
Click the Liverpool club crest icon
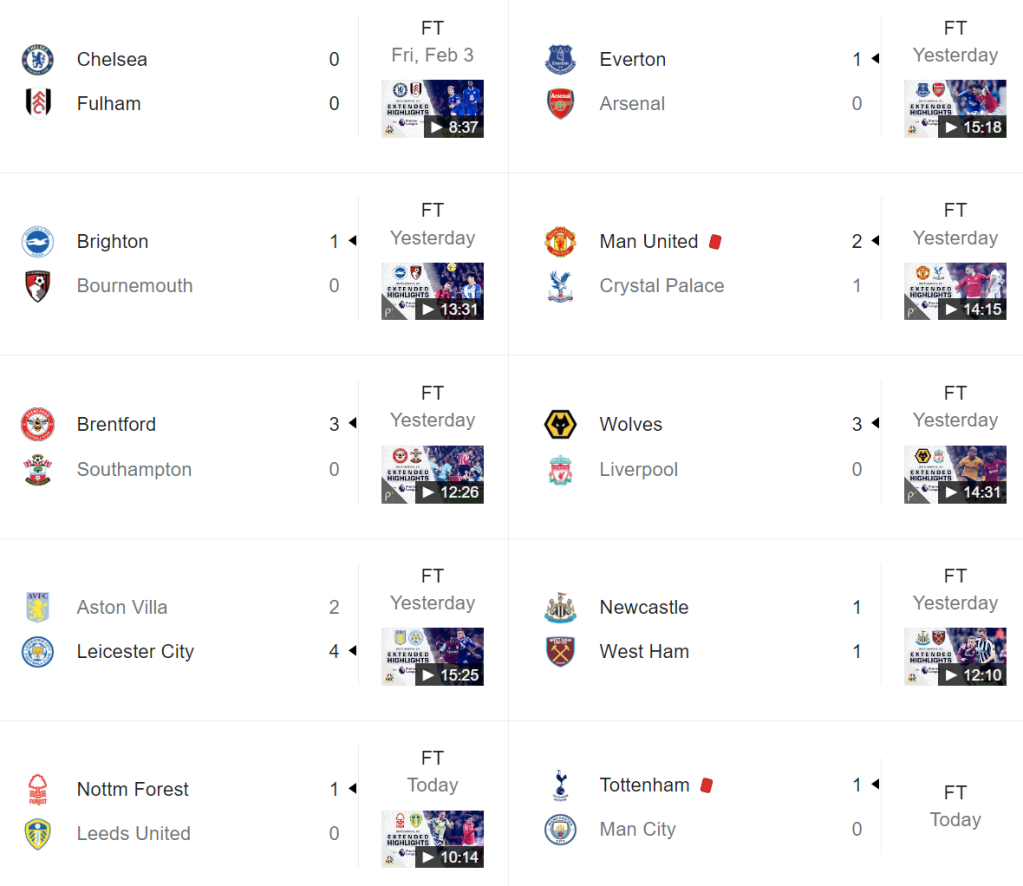[561, 470]
